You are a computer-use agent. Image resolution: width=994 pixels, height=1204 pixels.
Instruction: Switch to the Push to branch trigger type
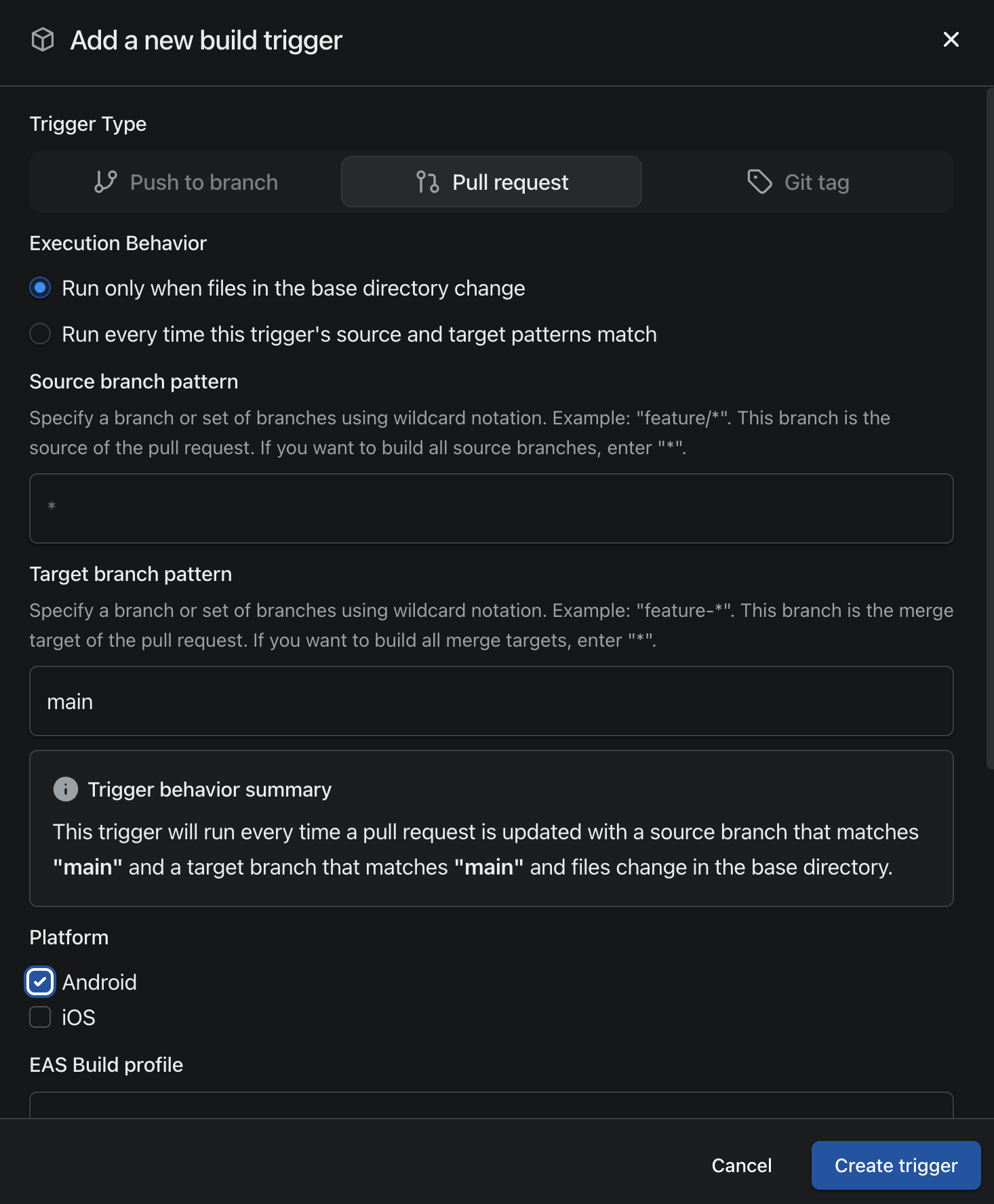click(x=185, y=182)
